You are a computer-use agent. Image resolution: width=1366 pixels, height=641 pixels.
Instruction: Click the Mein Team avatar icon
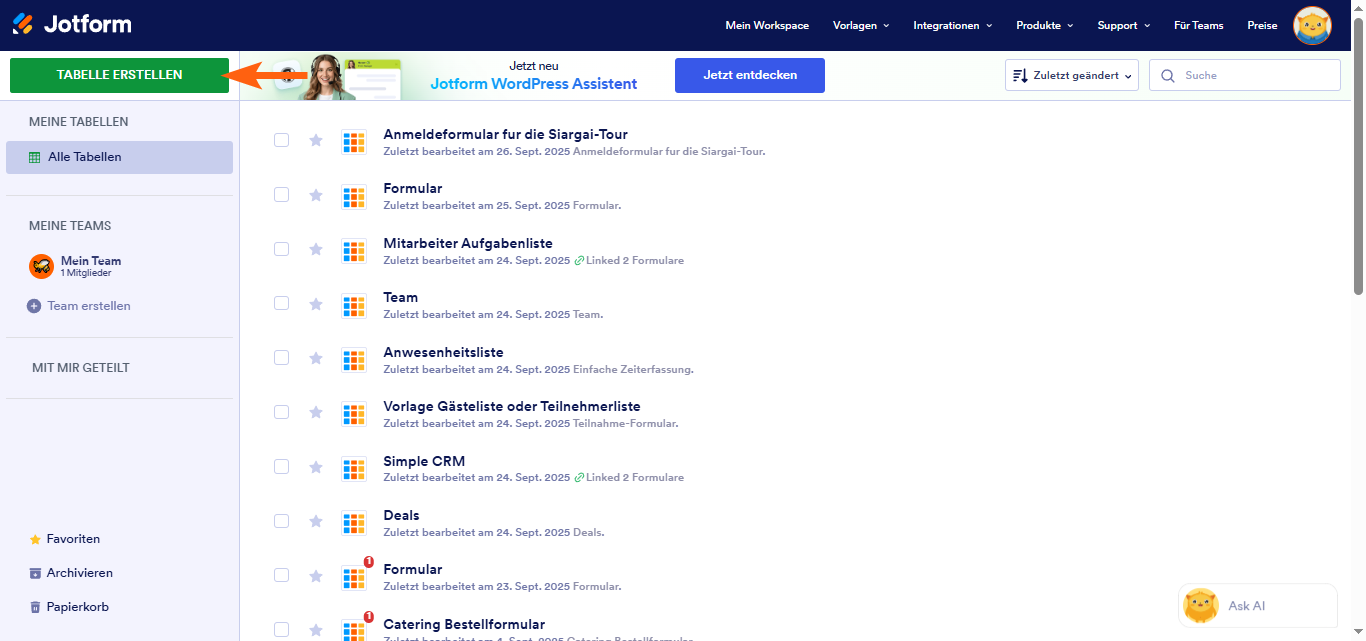[41, 266]
